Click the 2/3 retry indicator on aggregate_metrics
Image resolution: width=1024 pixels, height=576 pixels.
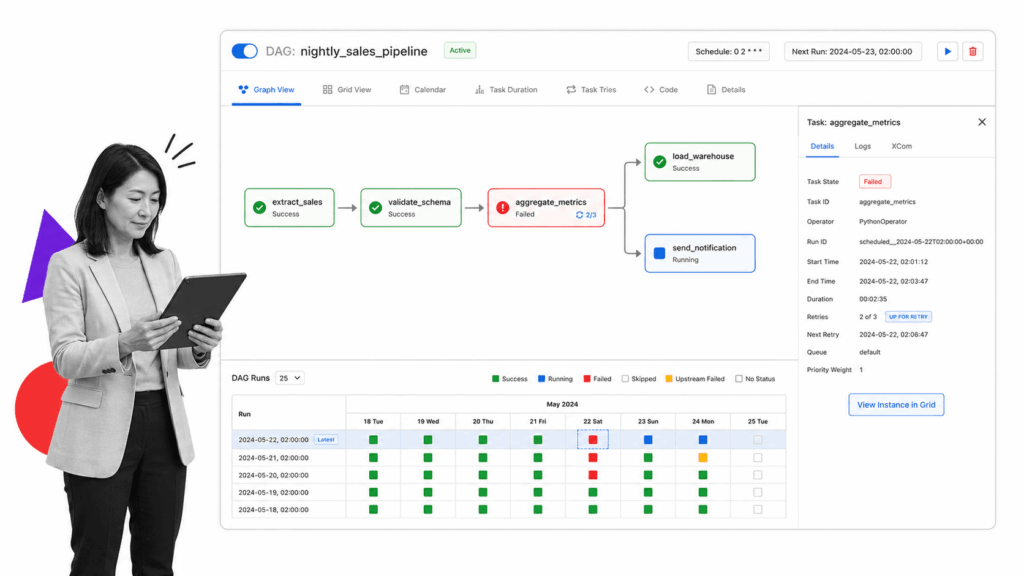(586, 215)
